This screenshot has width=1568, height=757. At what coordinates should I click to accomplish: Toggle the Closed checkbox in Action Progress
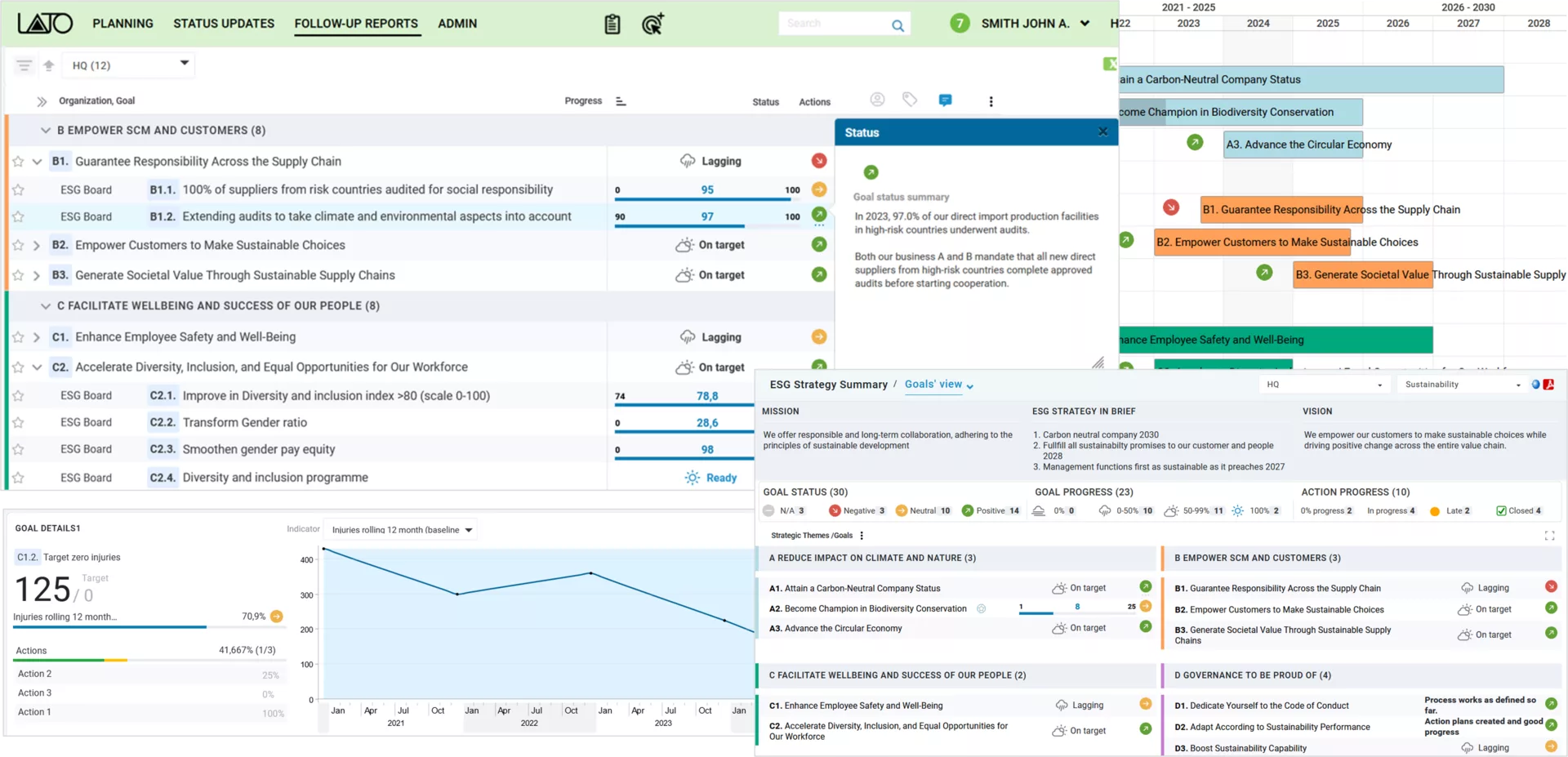(x=1501, y=511)
